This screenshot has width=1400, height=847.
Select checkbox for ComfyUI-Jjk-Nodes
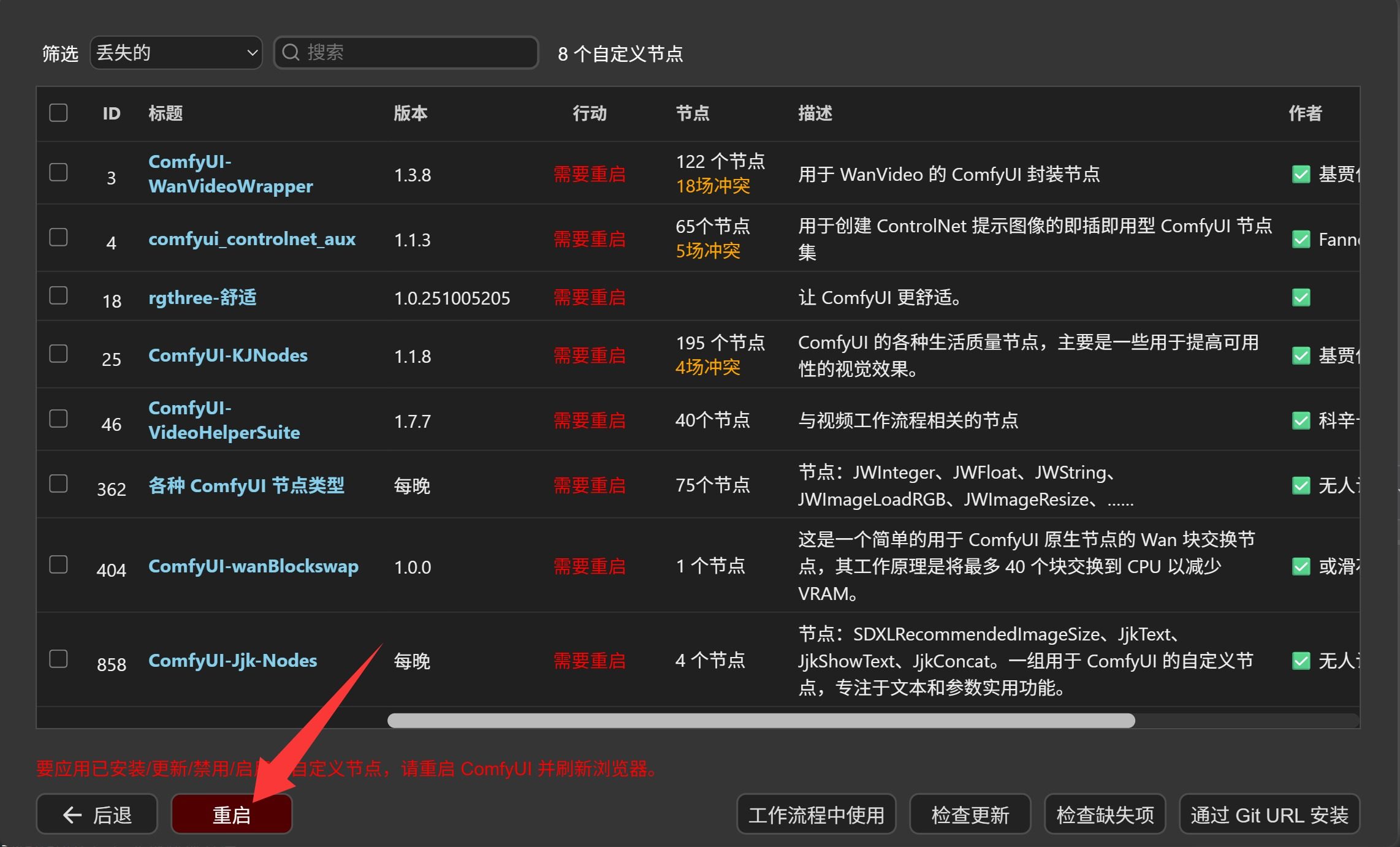[58, 659]
